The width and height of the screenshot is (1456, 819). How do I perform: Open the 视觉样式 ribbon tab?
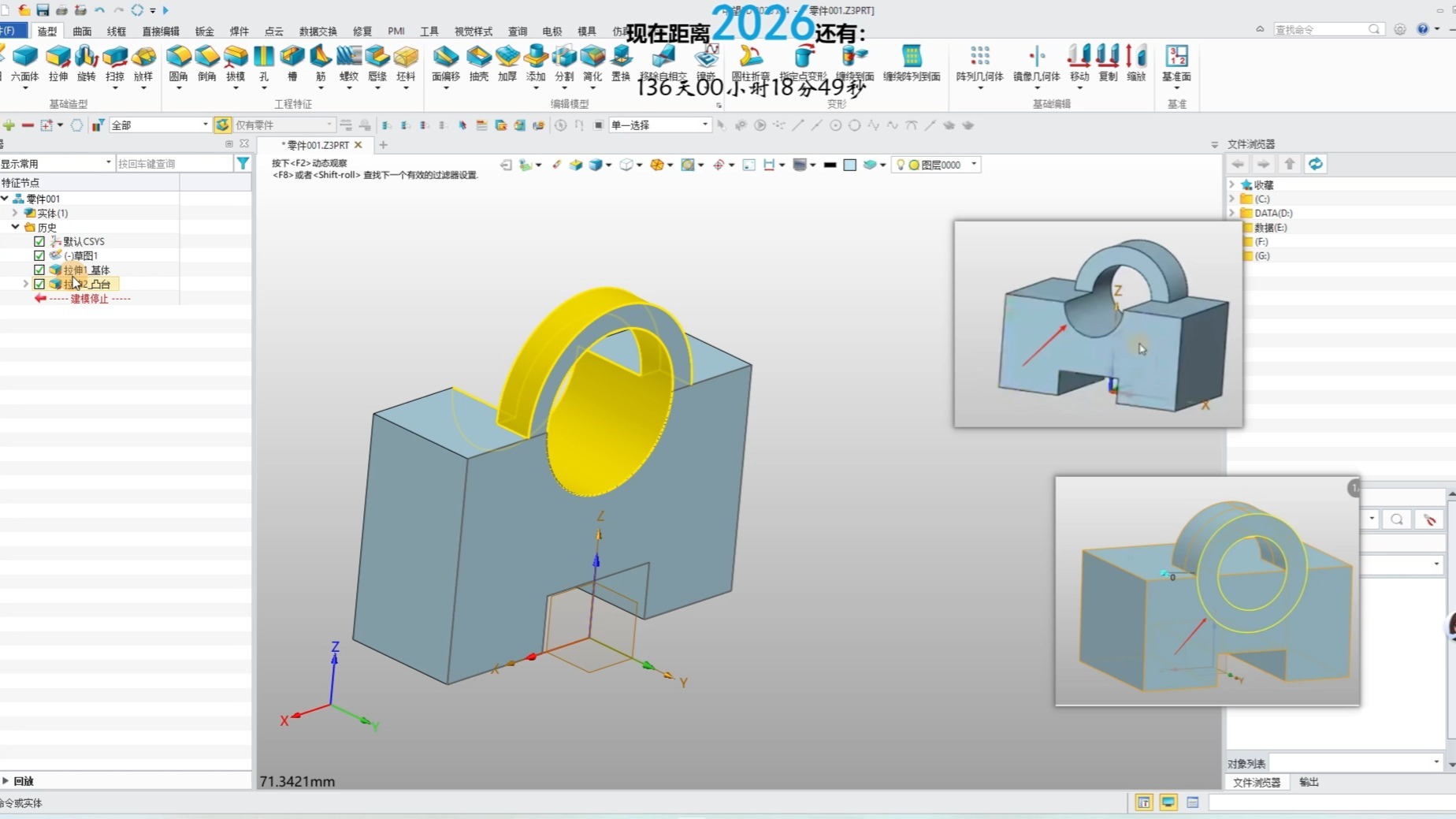point(474,31)
